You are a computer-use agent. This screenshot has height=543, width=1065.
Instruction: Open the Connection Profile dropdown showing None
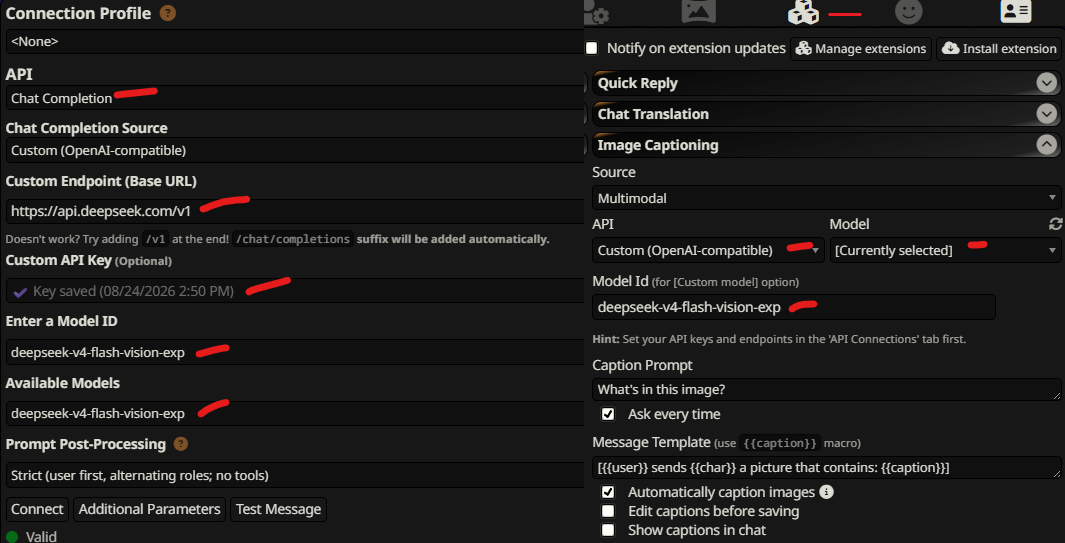point(295,41)
